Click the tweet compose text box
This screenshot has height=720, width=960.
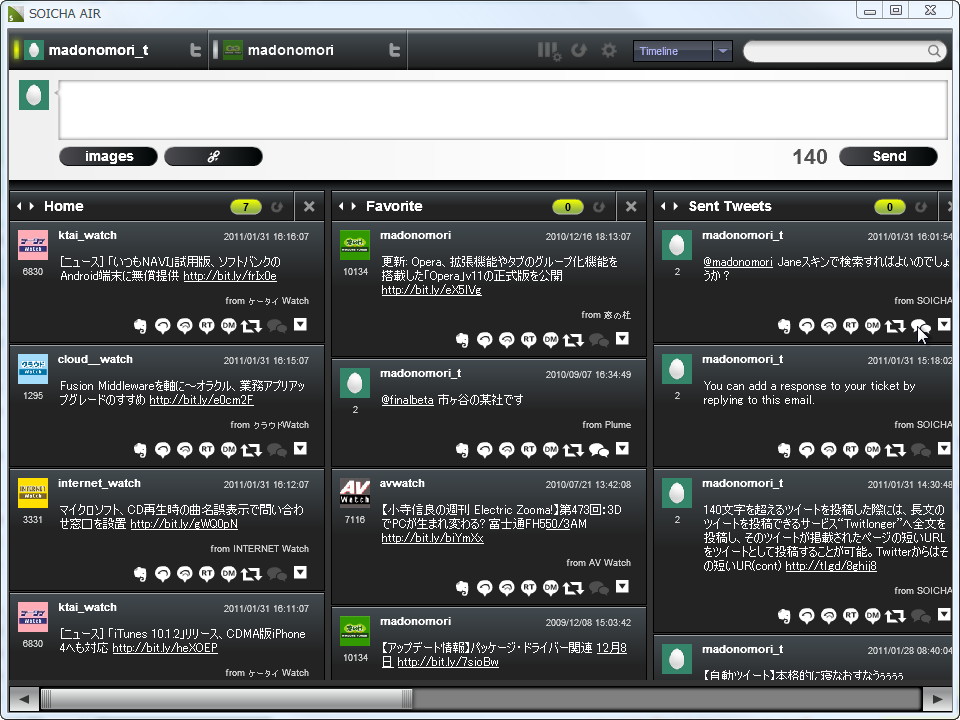503,110
